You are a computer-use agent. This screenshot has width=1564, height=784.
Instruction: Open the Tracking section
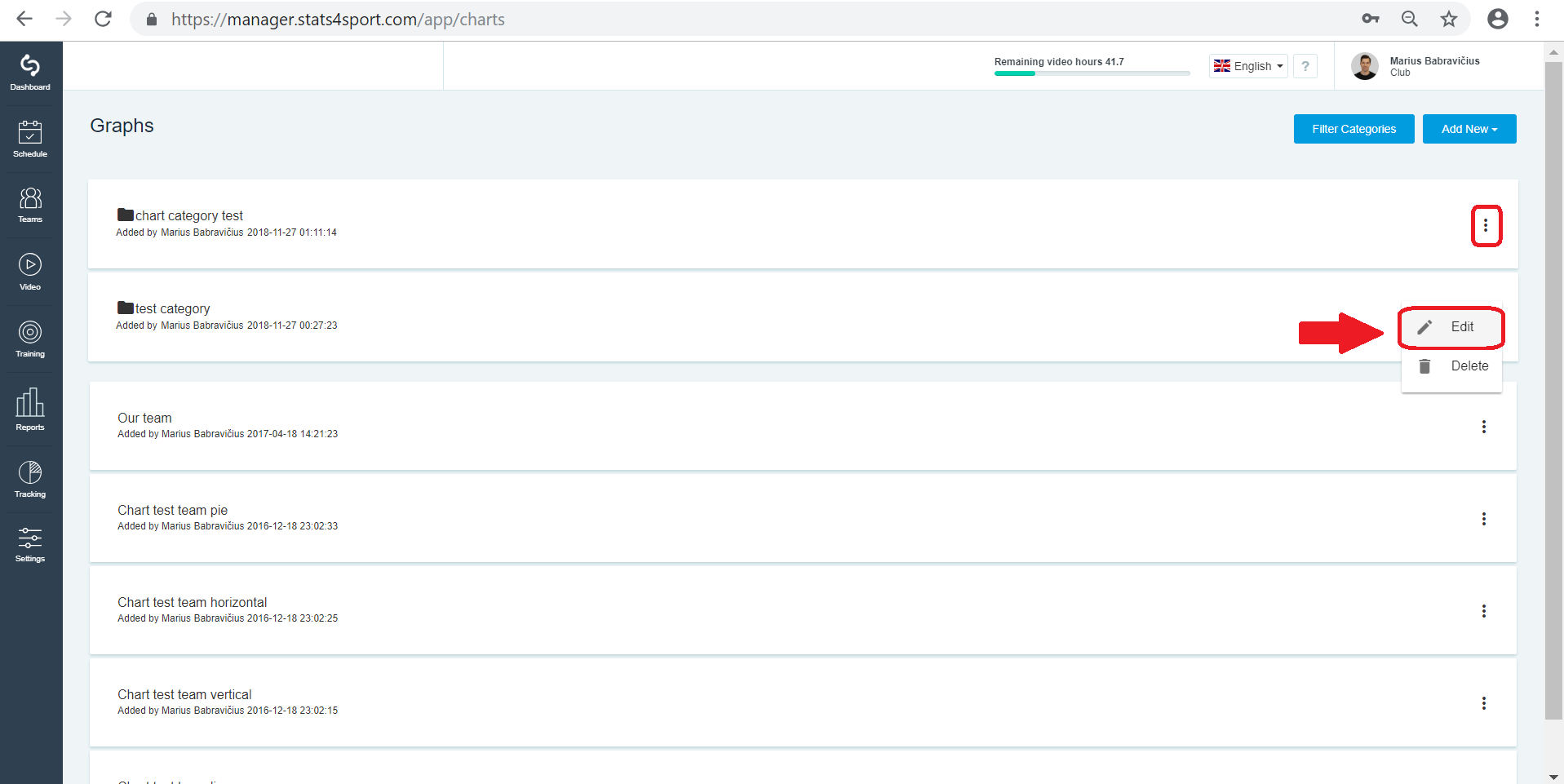coord(30,480)
